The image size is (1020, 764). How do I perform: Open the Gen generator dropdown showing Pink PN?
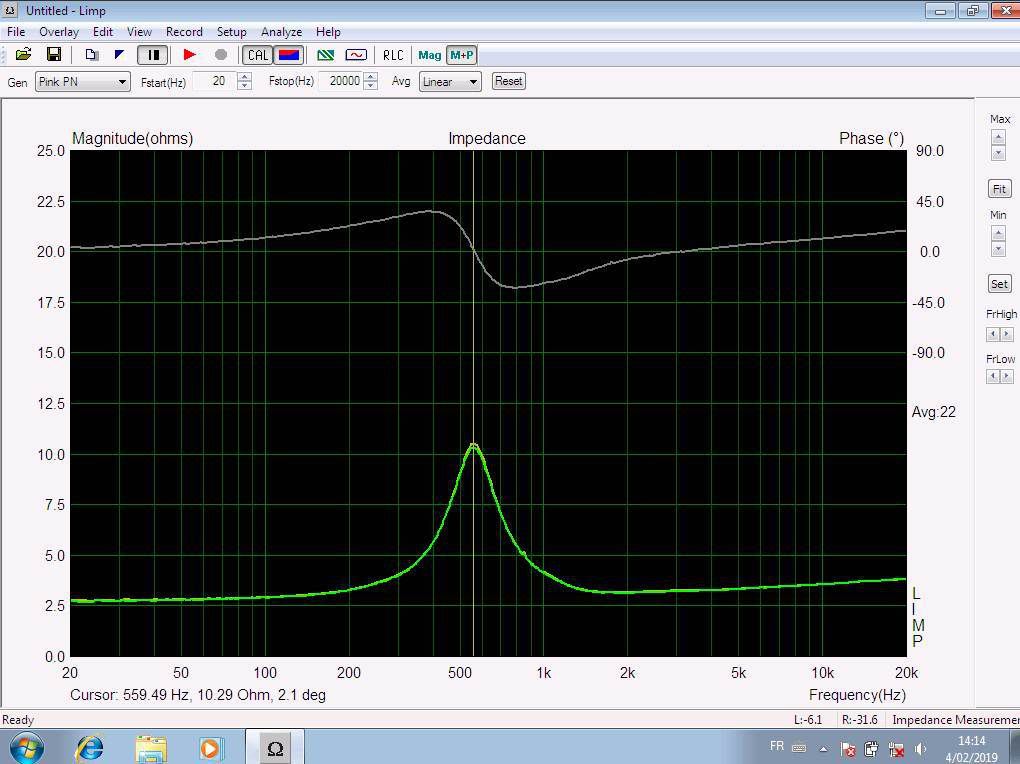coord(83,82)
